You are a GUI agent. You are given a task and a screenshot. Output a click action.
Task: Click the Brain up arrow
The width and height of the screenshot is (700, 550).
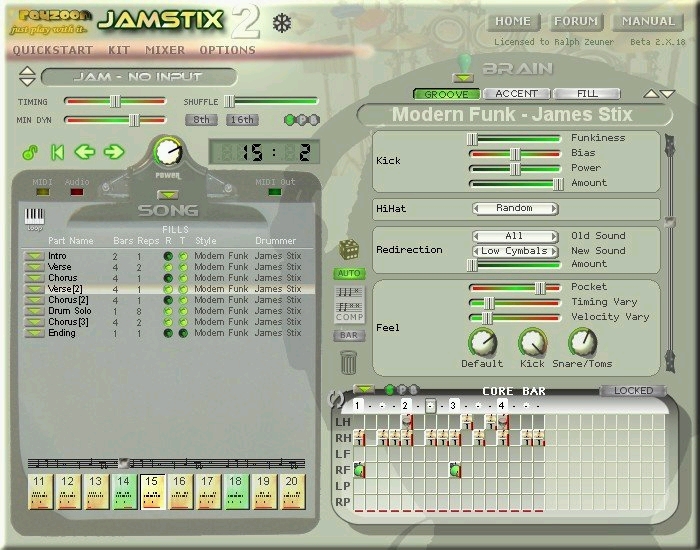pyautogui.click(x=650, y=94)
